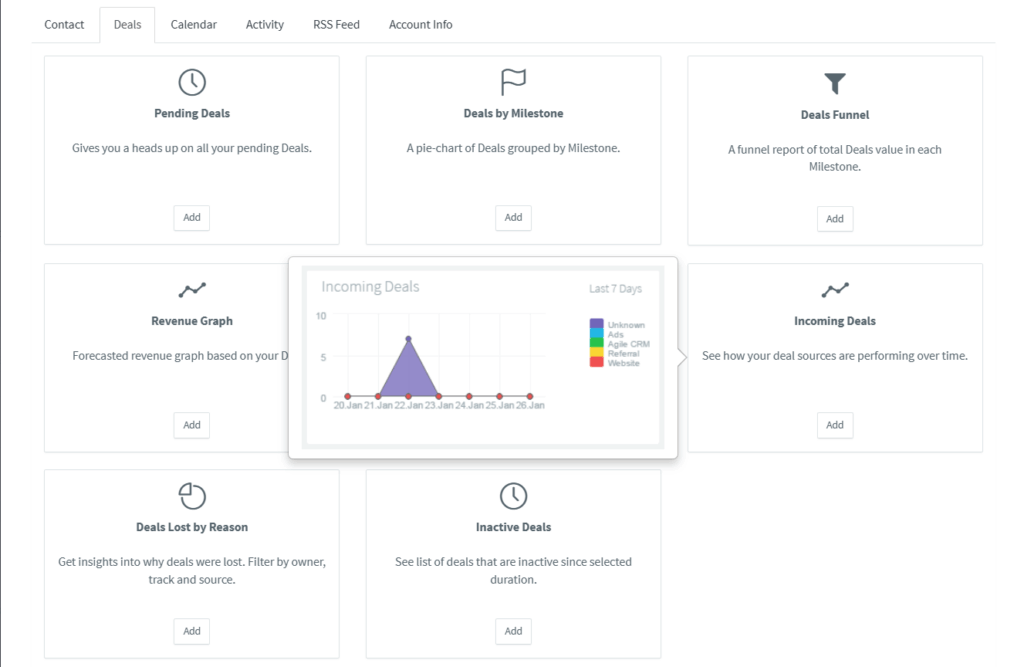The image size is (1024, 667).
Task: Click the Deals by Milestone flag icon
Action: (x=513, y=82)
